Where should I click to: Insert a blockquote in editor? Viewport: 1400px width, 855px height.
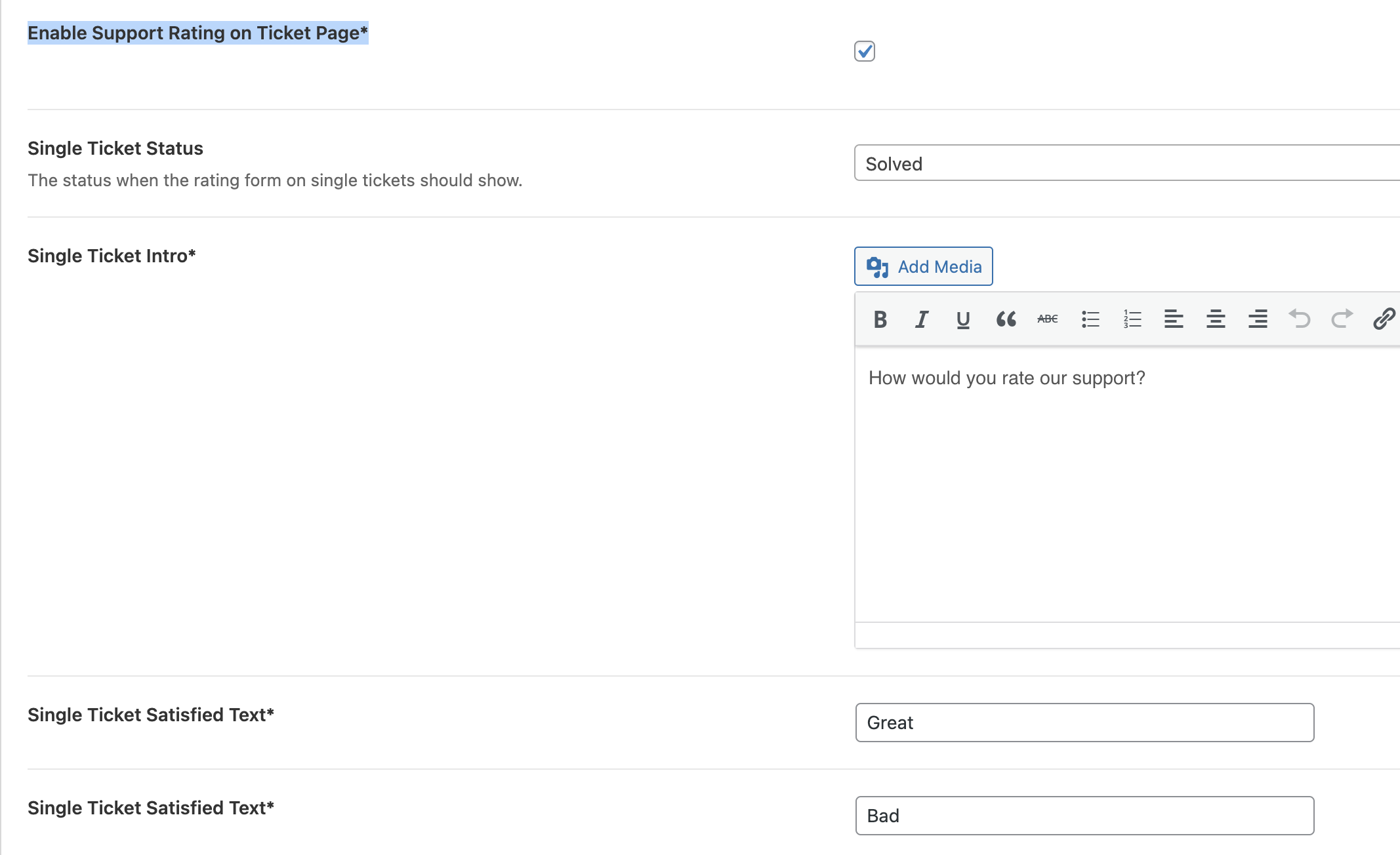pos(1006,319)
